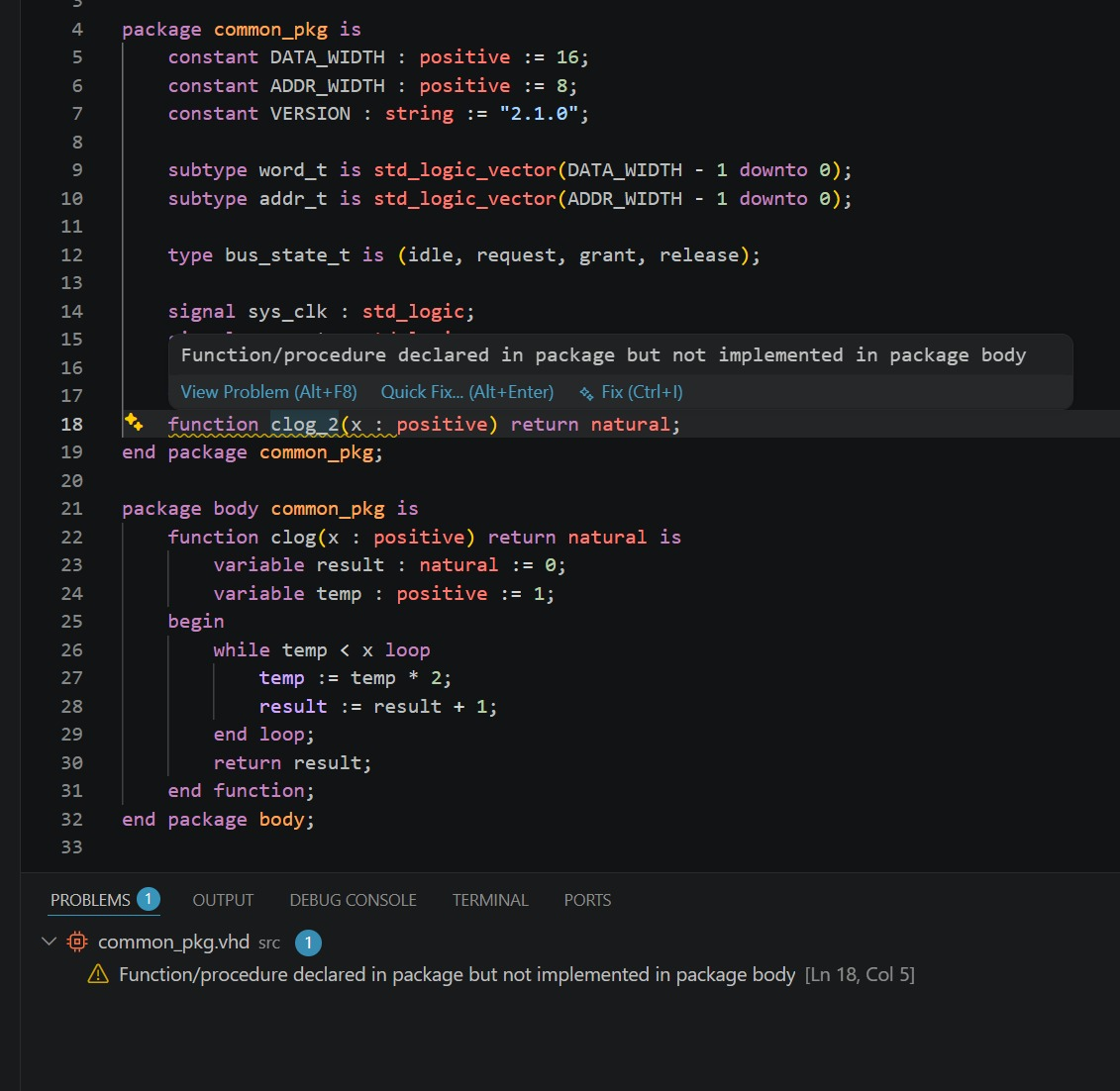The image size is (1120, 1091).
Task: Click the sparkle lightbulb code action icon
Action: point(134,423)
